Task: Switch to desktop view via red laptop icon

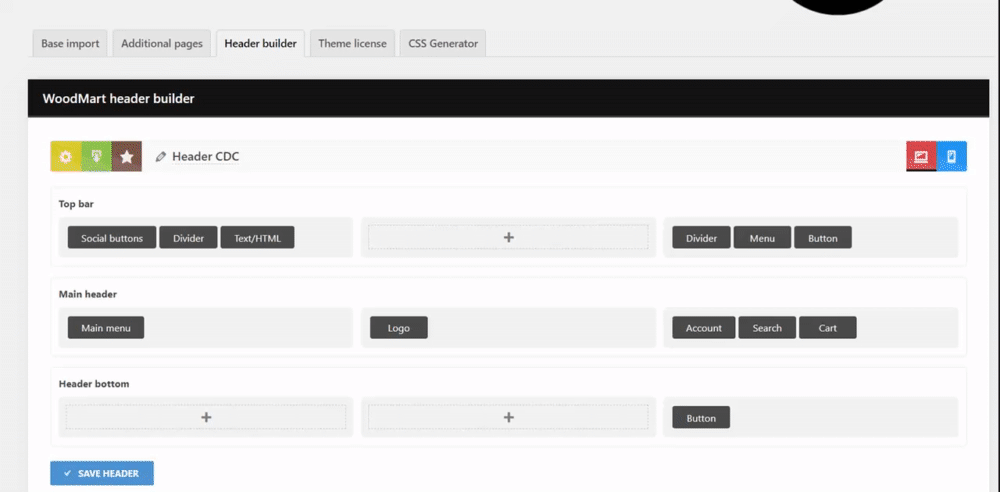Action: [x=921, y=156]
